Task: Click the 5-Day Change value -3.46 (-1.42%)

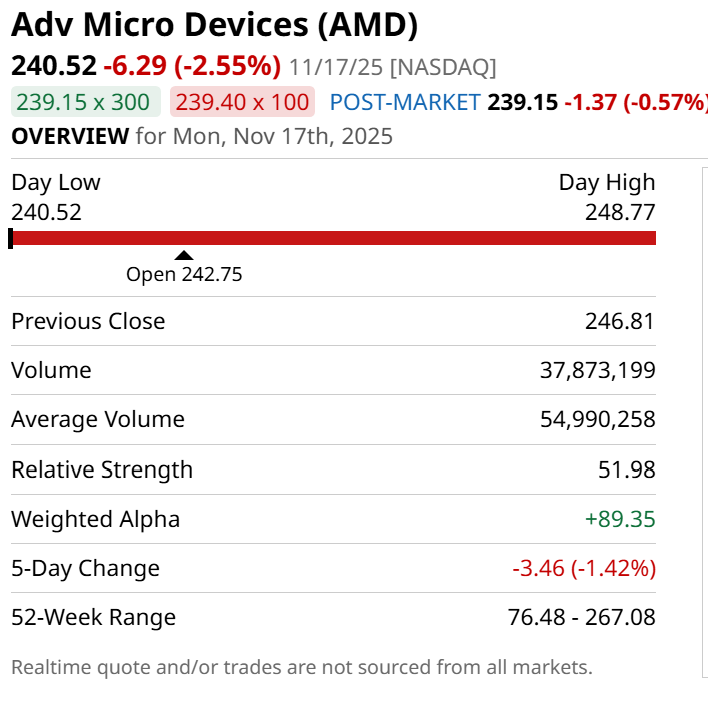Action: (x=583, y=569)
